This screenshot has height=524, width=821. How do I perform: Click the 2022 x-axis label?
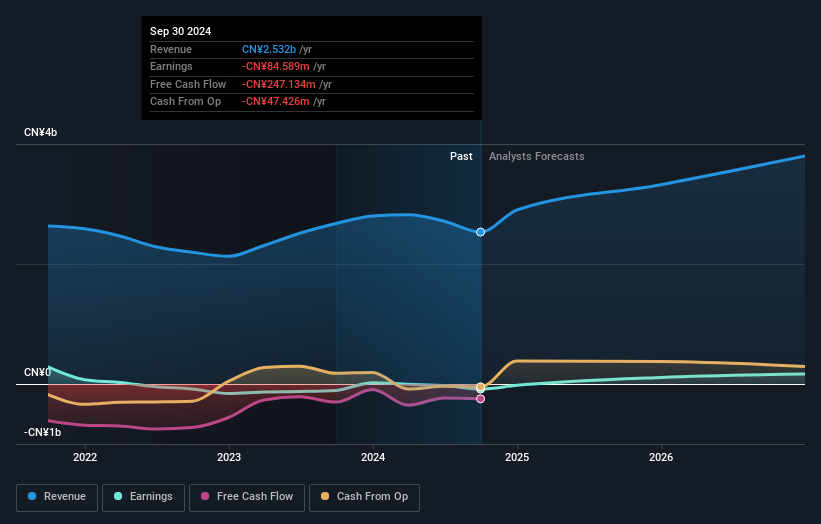(x=85, y=457)
